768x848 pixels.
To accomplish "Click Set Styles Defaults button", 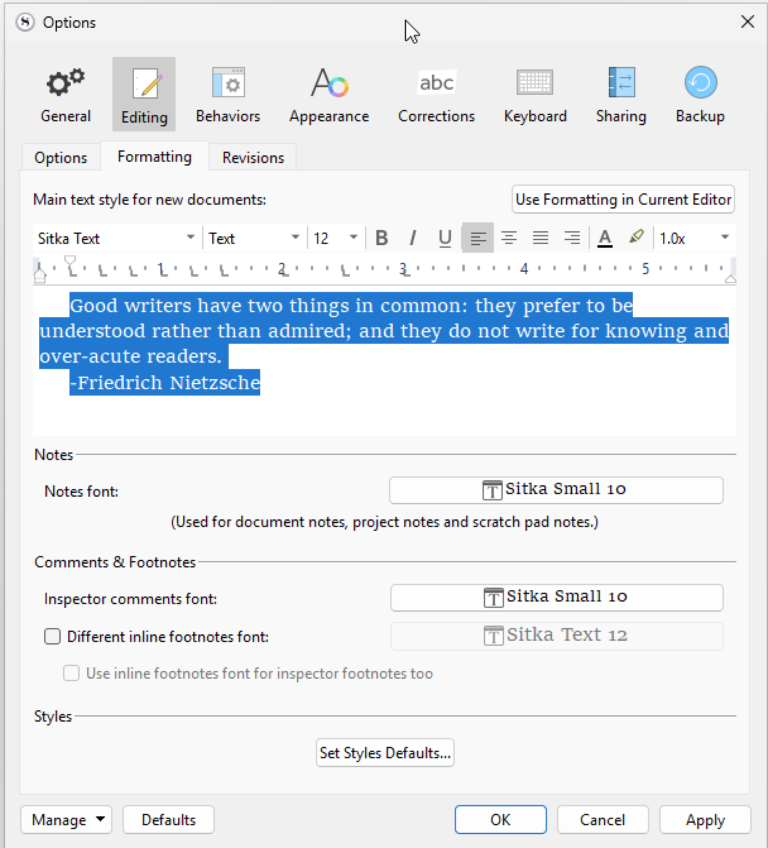I will click(x=385, y=753).
